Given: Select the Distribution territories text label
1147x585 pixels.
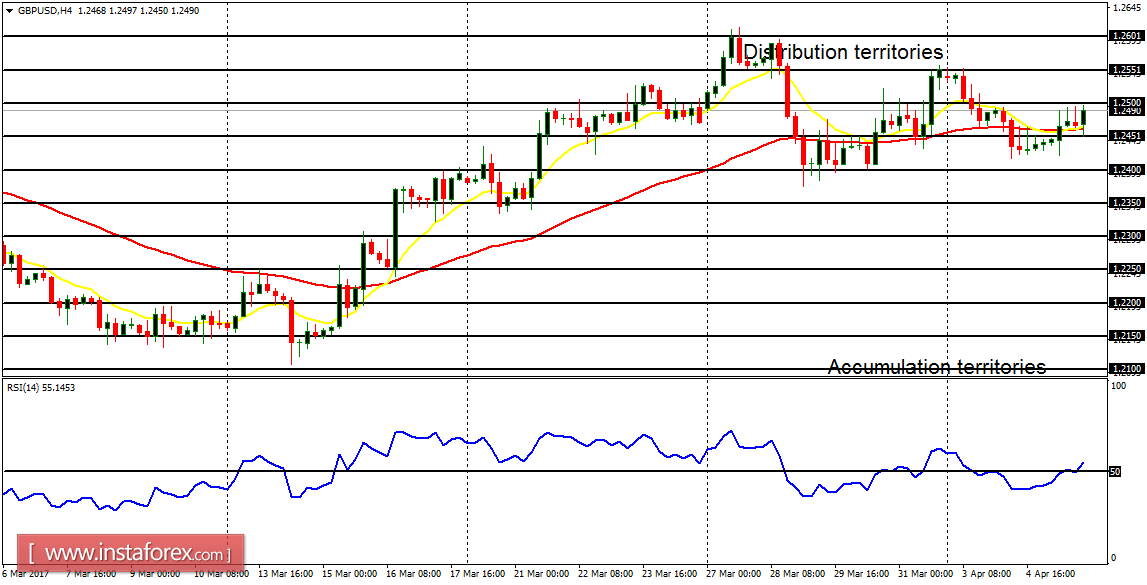Looking at the screenshot, I should (x=843, y=52).
